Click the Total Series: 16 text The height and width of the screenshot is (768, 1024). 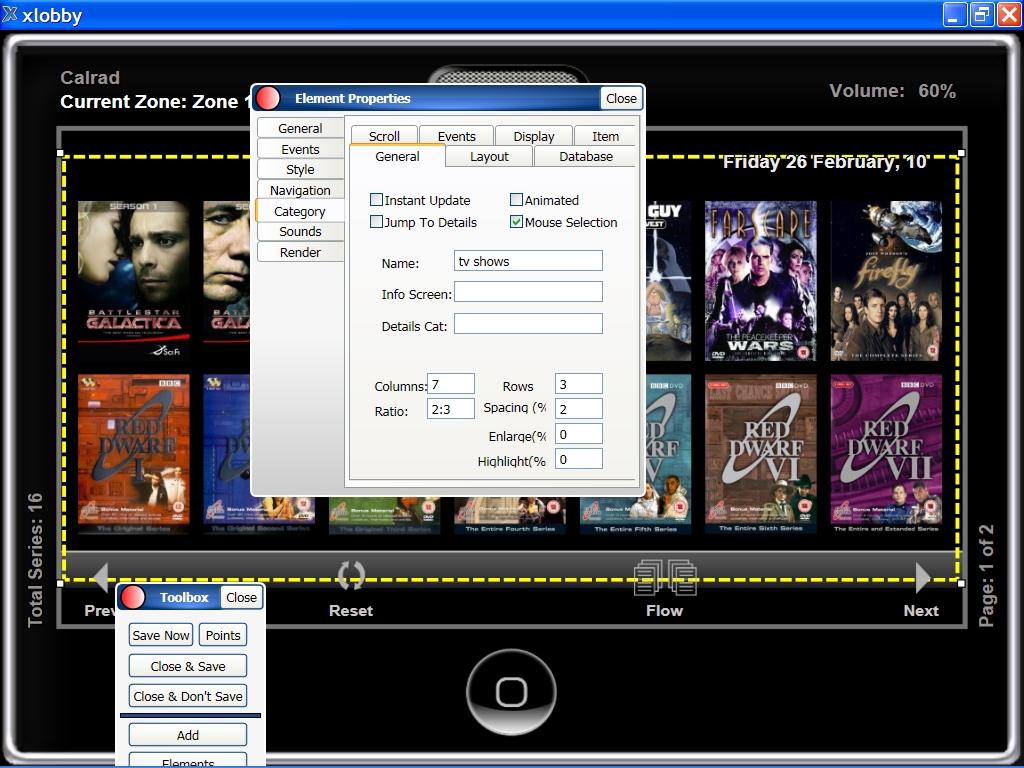(x=35, y=560)
